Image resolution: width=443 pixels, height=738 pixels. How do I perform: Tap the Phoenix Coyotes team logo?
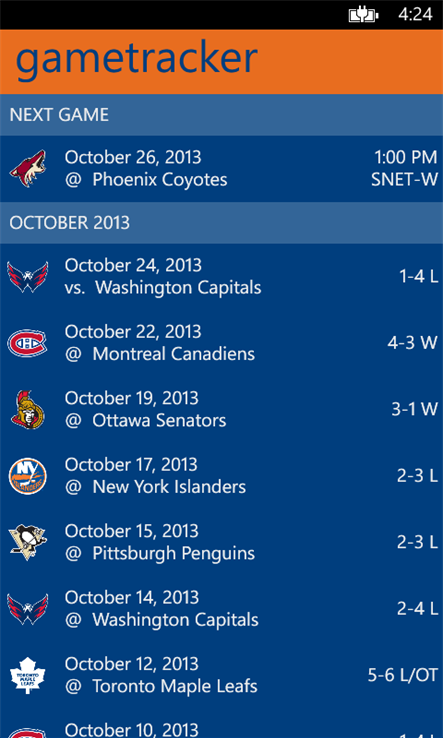click(28, 168)
